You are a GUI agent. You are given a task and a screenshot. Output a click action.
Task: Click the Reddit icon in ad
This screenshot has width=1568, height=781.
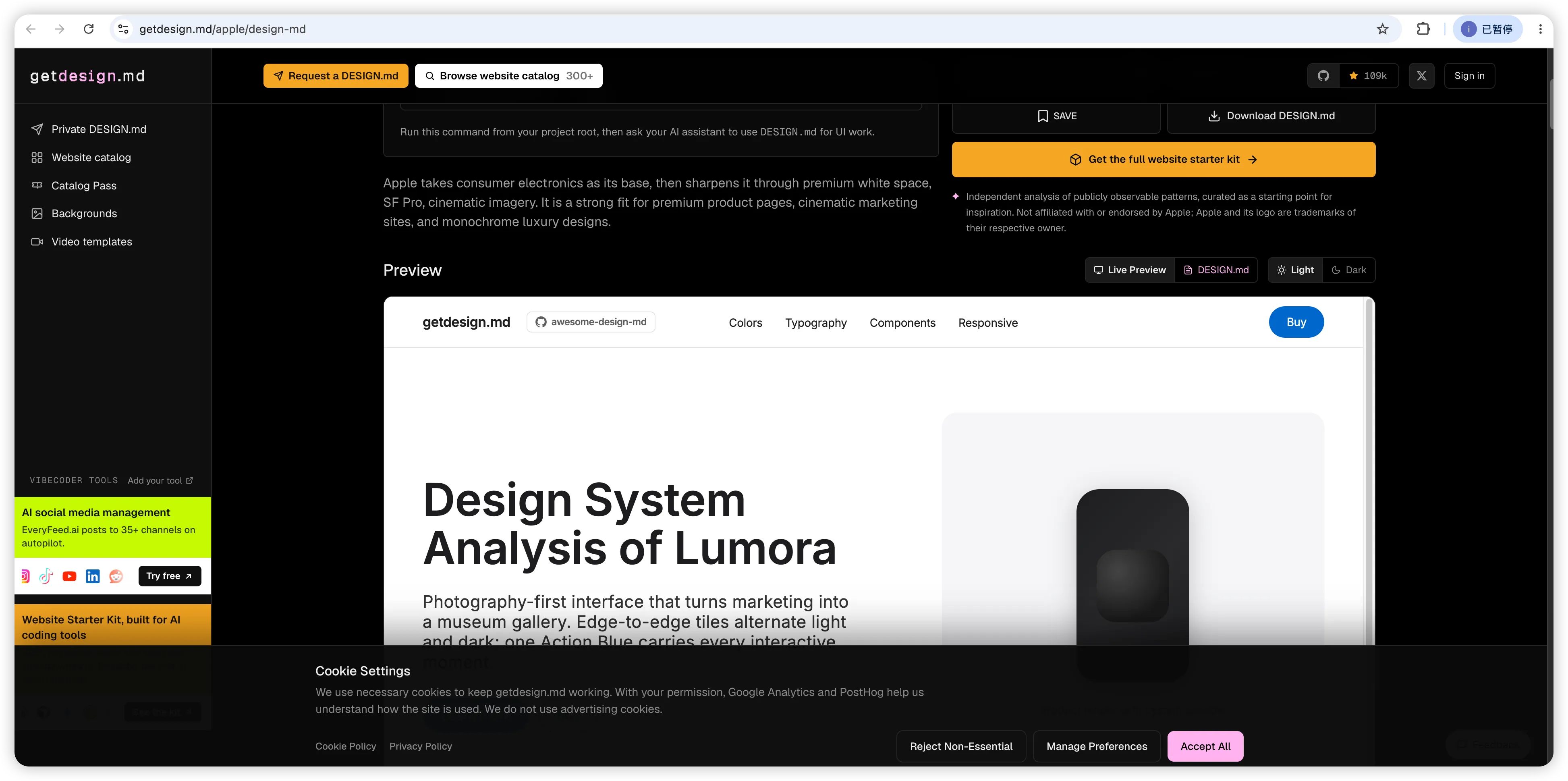coord(116,576)
